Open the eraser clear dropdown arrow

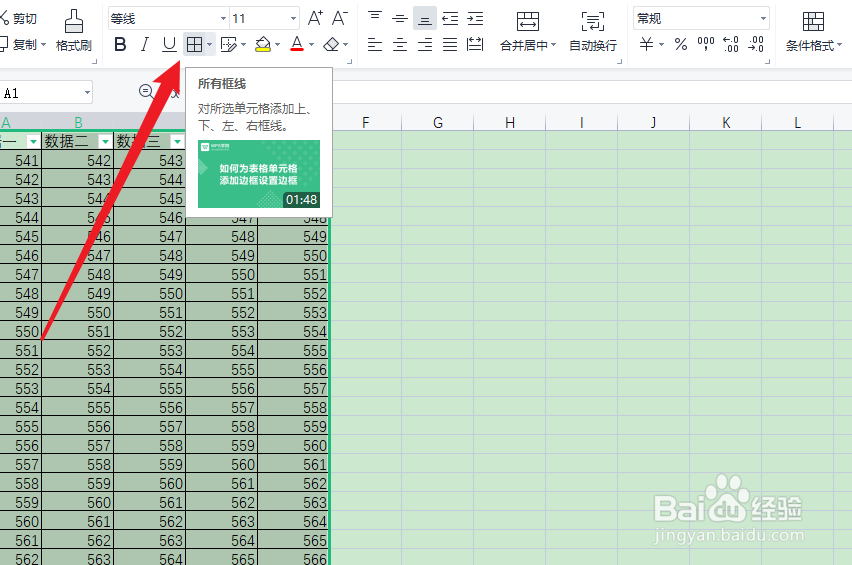coord(346,45)
